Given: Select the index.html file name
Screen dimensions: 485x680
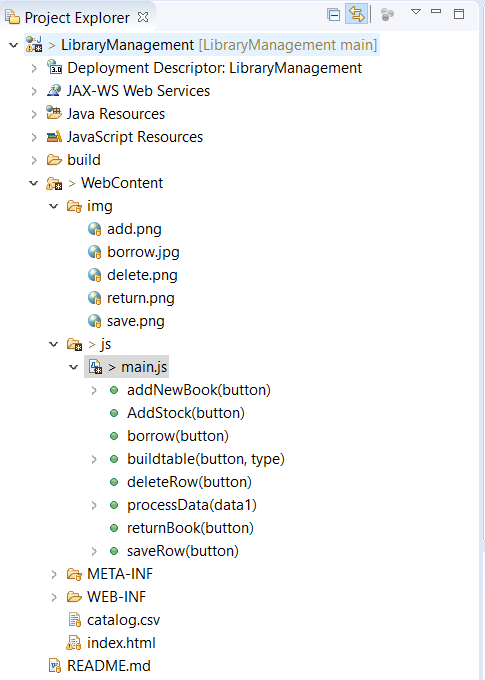Looking at the screenshot, I should (x=121, y=643).
